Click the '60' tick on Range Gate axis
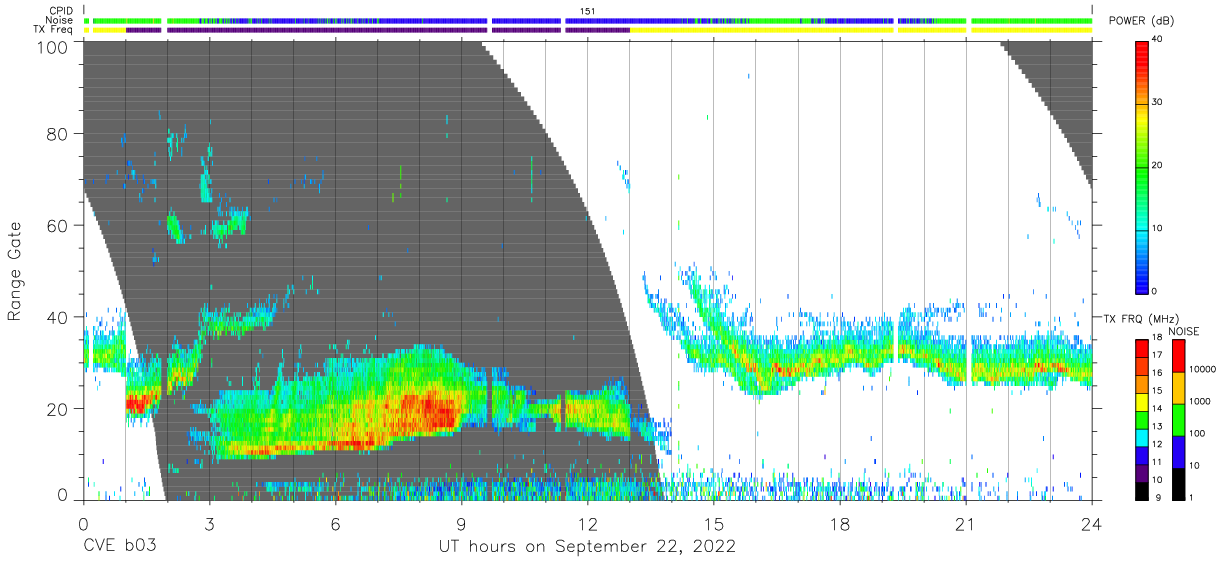 (x=59, y=225)
